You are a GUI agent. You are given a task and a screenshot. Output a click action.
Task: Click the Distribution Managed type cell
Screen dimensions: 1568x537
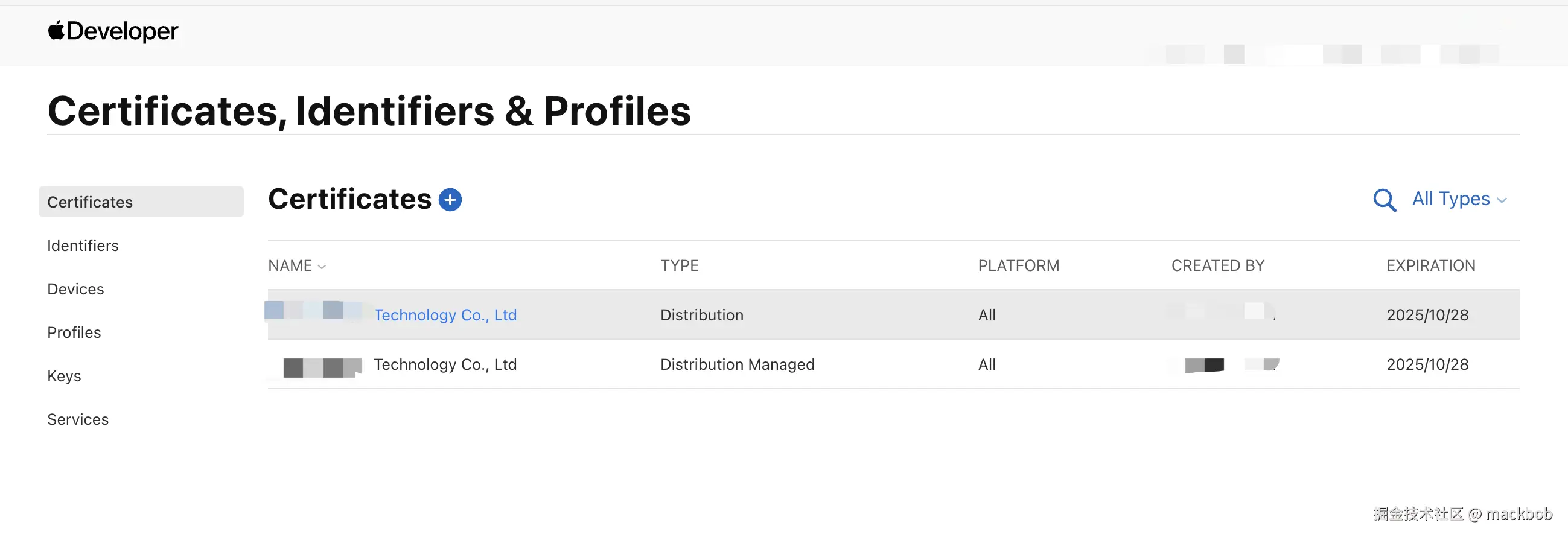pos(738,364)
